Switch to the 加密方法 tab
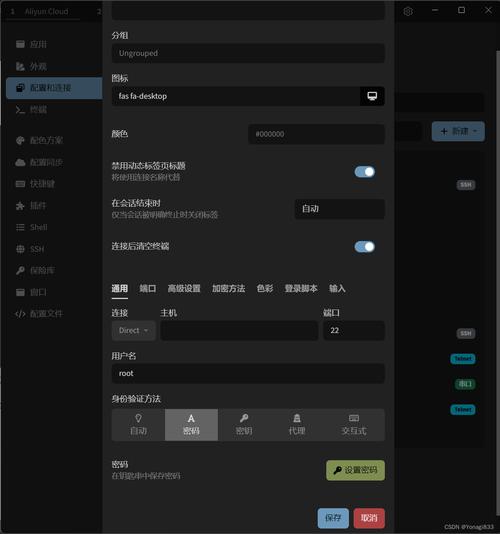 (229, 289)
